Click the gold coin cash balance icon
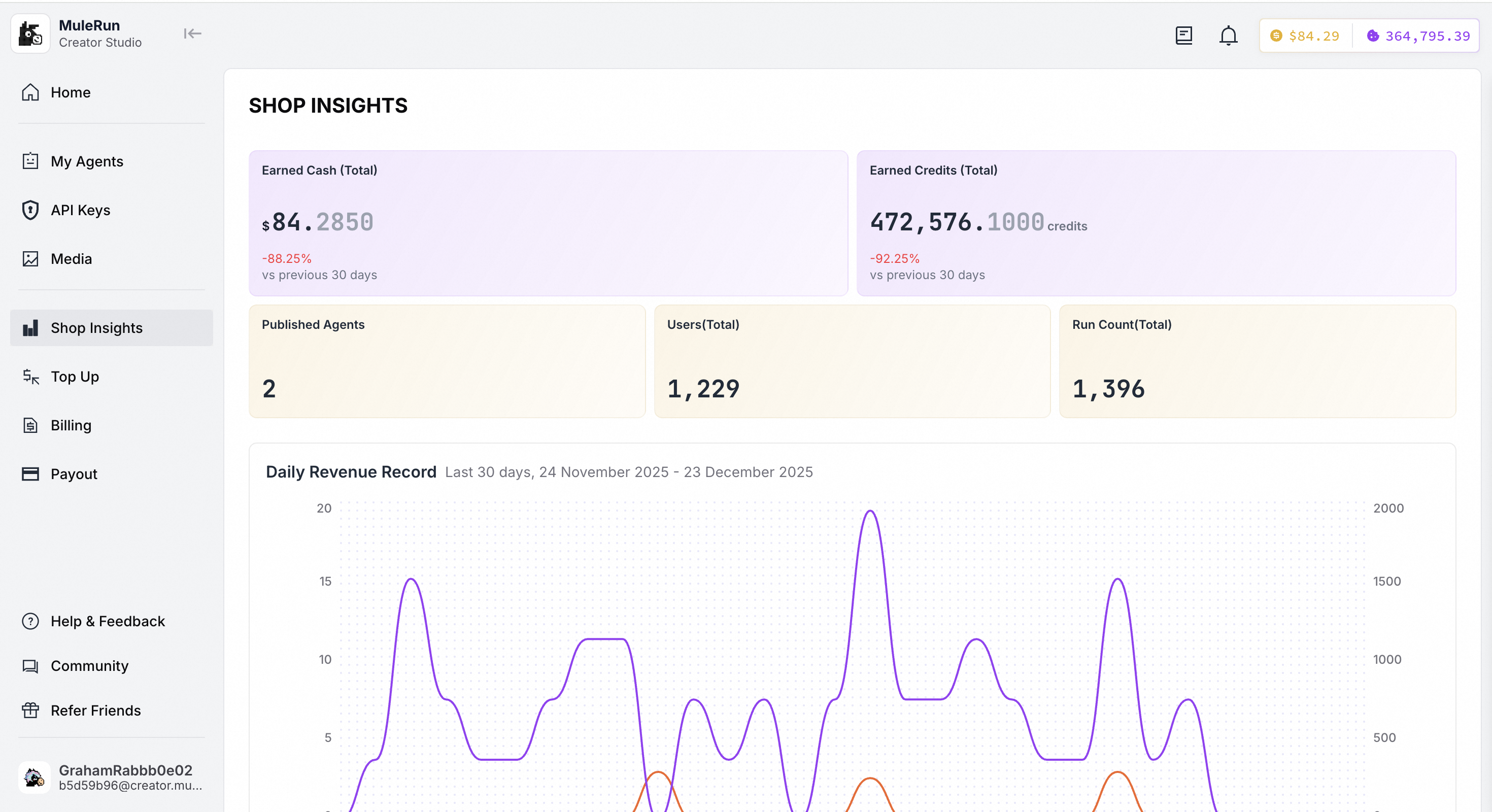 tap(1275, 36)
